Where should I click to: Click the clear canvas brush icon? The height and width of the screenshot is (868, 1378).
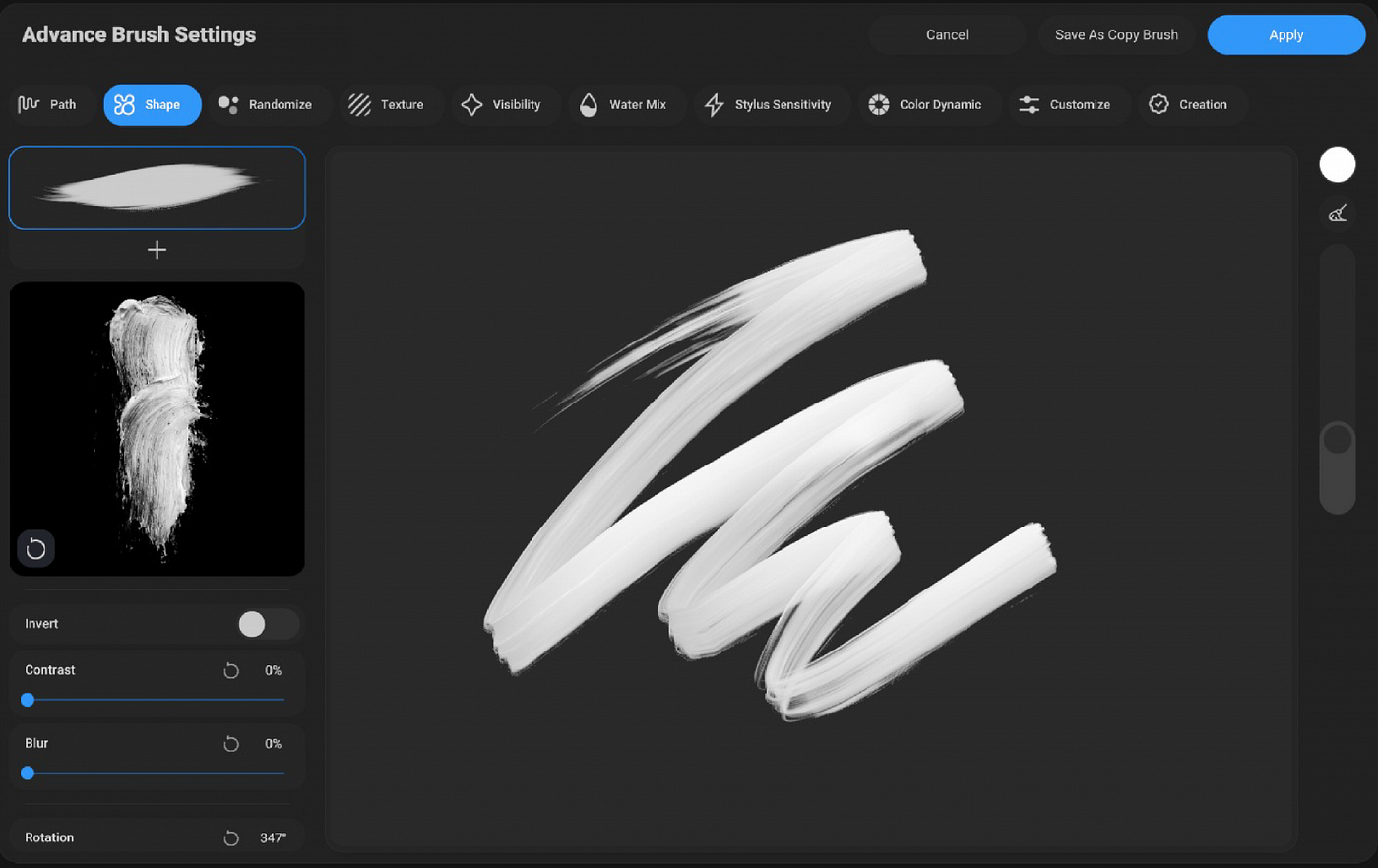[x=1337, y=213]
